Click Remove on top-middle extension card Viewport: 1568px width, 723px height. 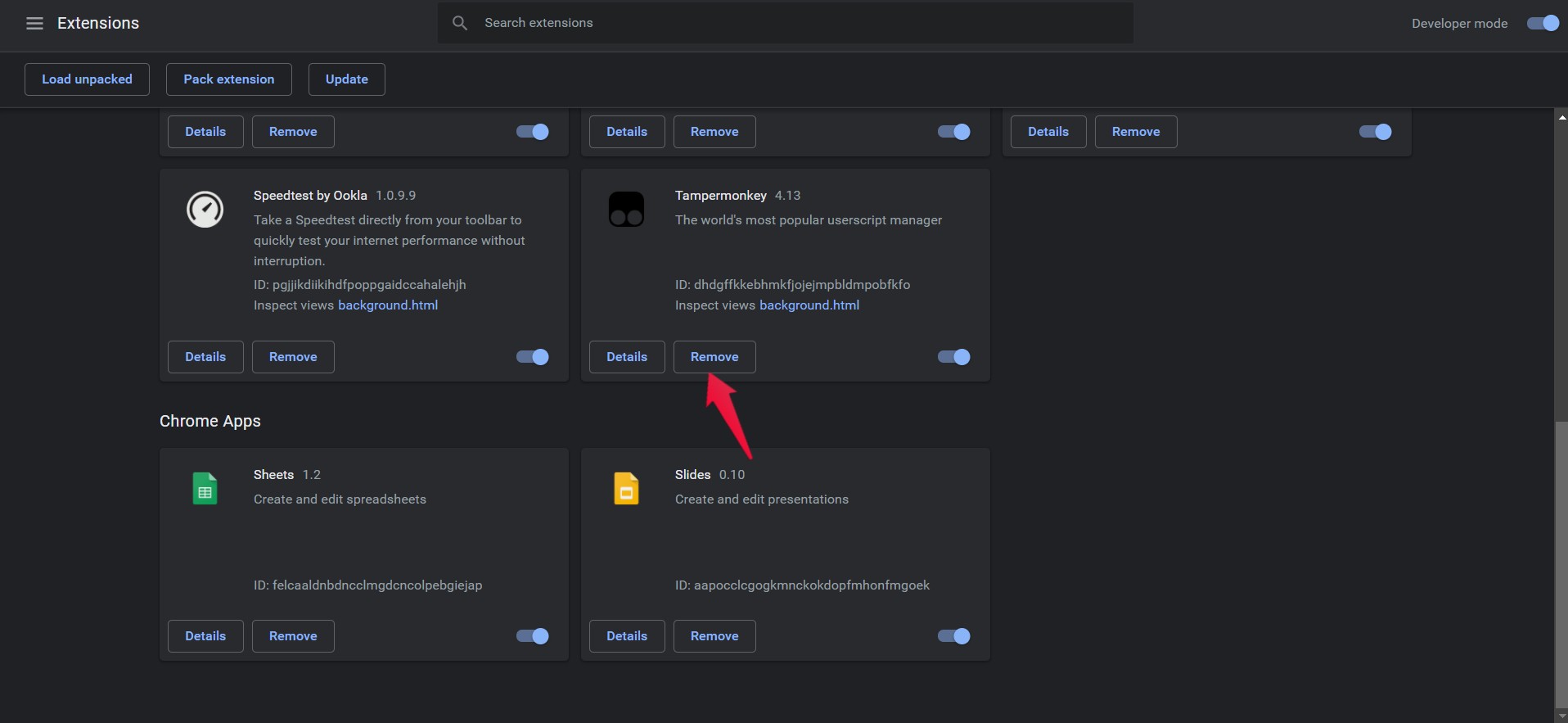click(714, 132)
